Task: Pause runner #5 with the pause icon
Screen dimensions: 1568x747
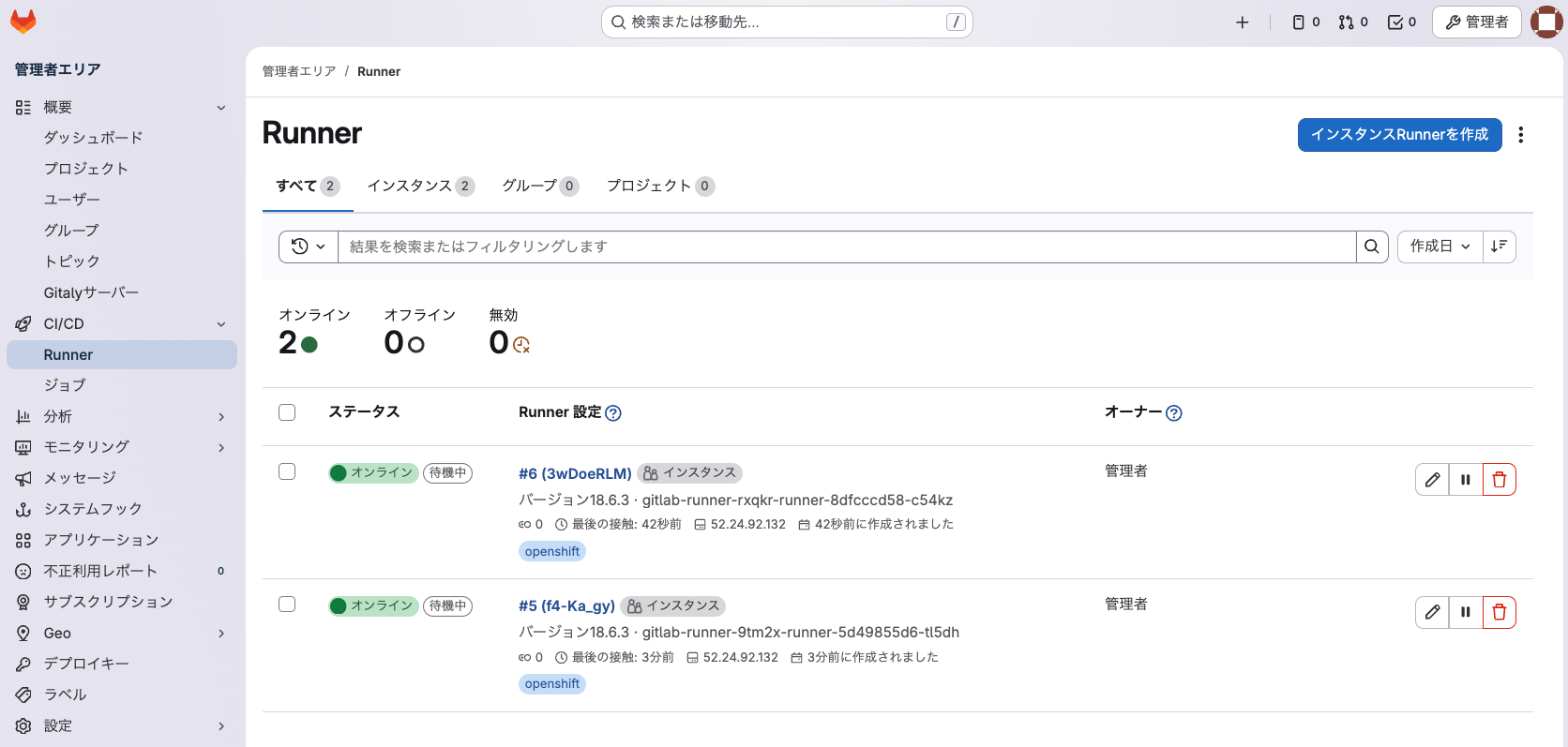Action: (x=1466, y=613)
